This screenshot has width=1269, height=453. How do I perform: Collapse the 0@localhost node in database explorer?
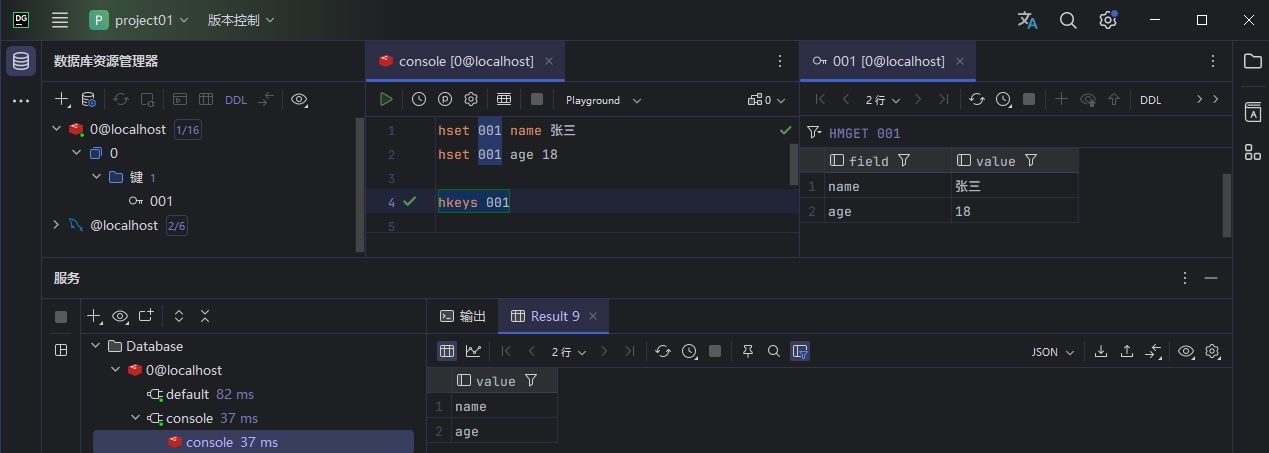tap(56, 129)
